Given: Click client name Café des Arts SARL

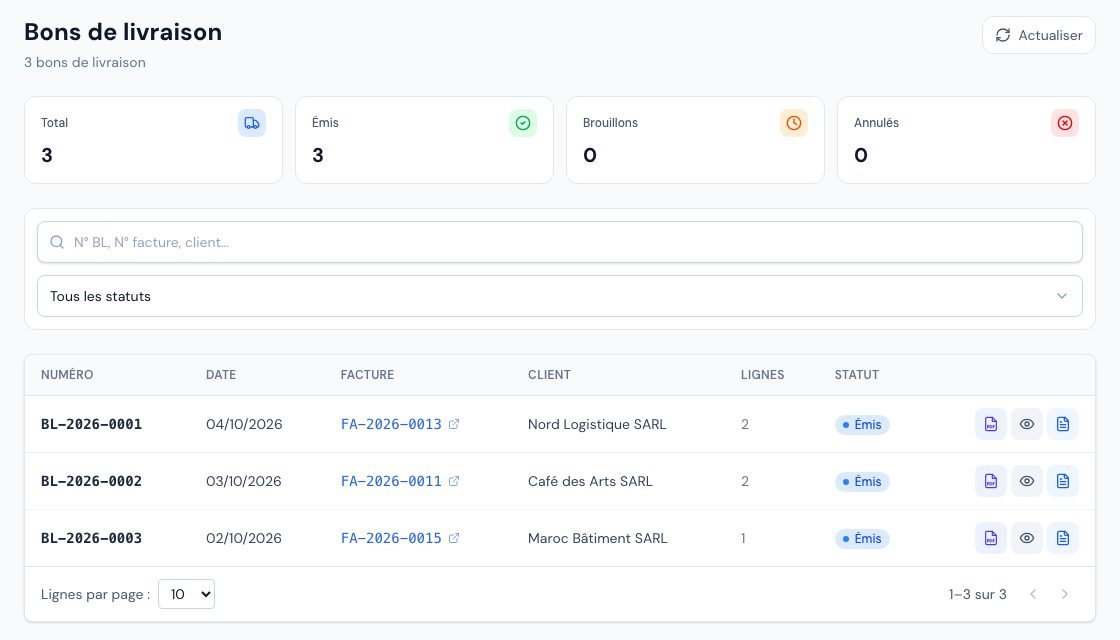Looking at the screenshot, I should click(590, 481).
